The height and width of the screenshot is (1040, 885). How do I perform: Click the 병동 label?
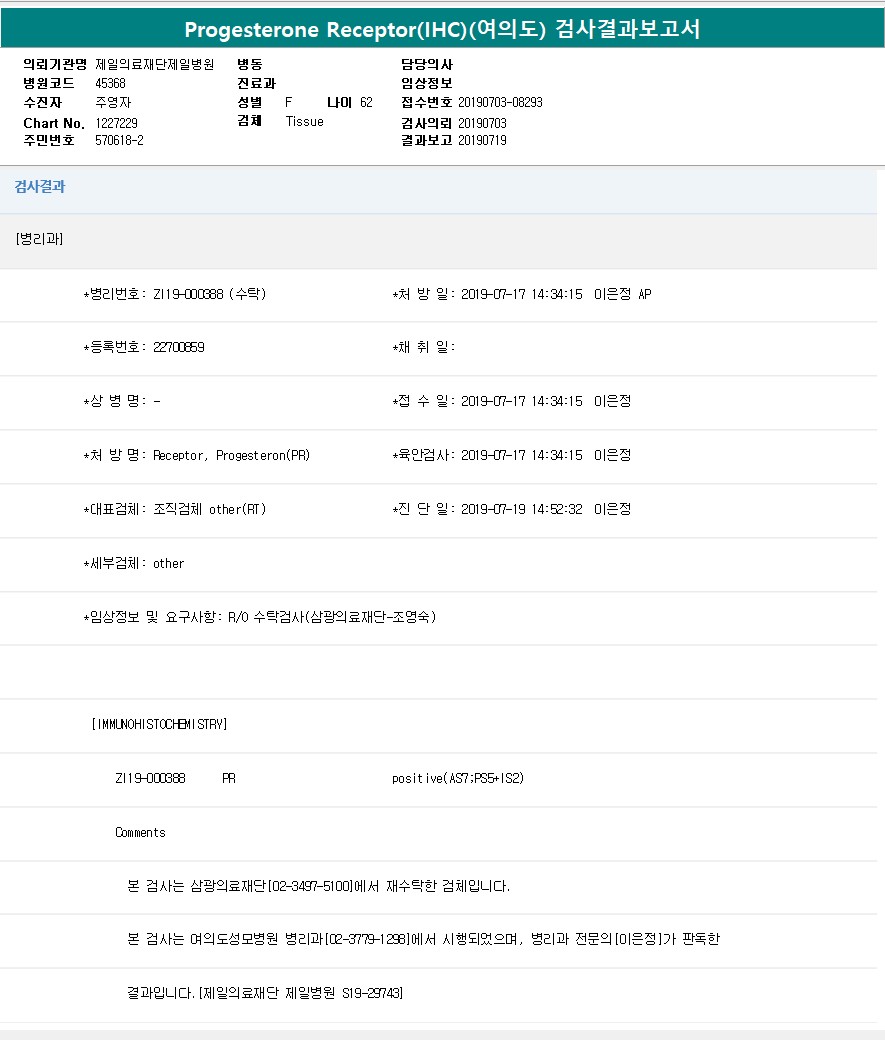(249, 64)
